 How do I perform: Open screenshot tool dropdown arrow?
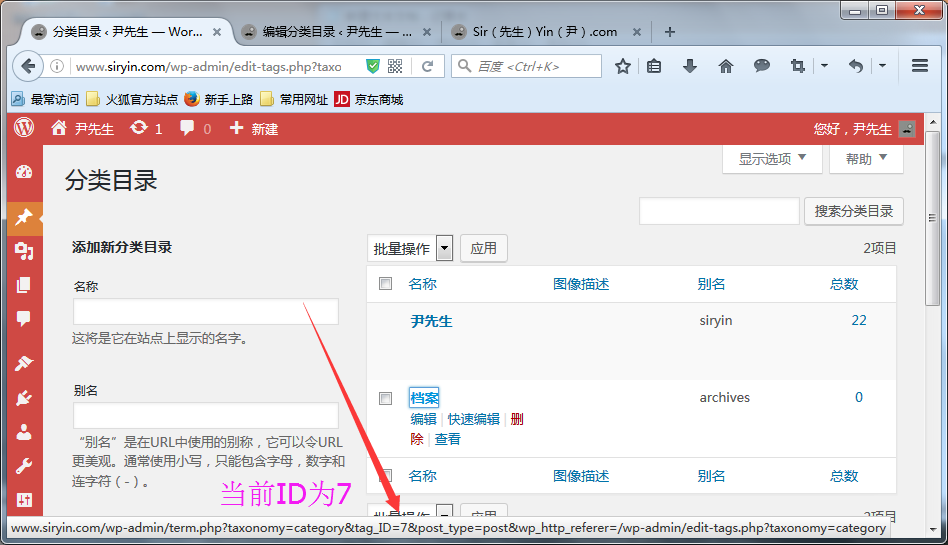click(x=824, y=66)
